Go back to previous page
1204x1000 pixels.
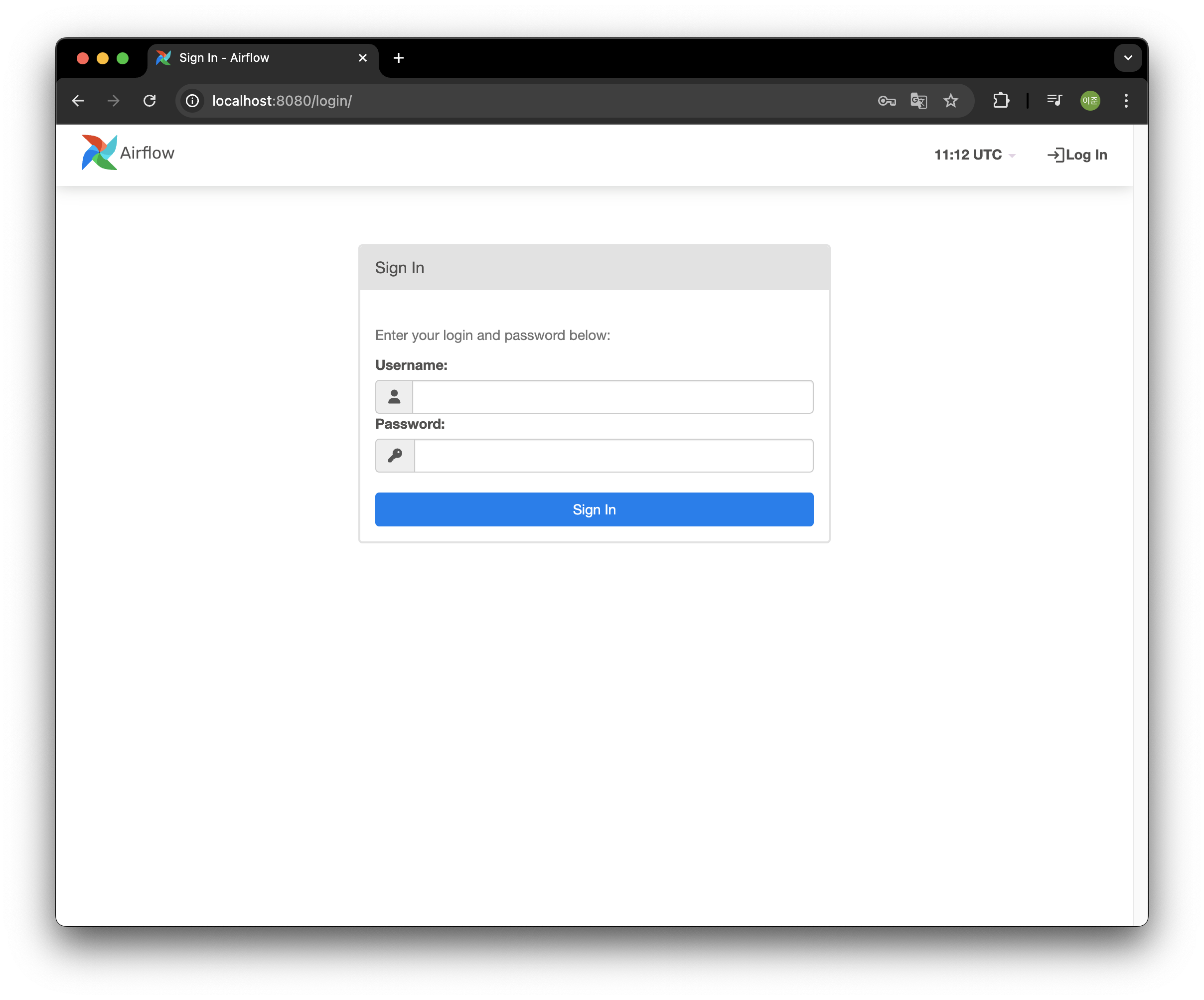[x=78, y=101]
